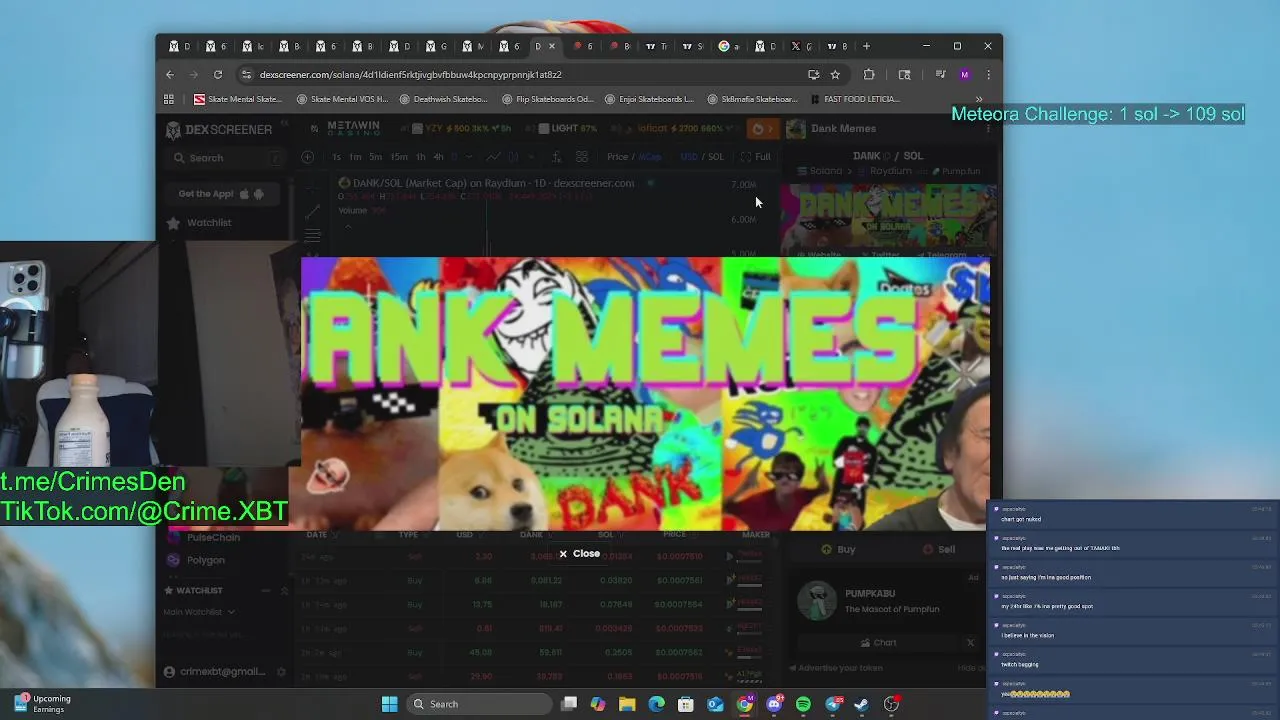
Task: Open chart layout grid icon
Action: click(x=582, y=157)
